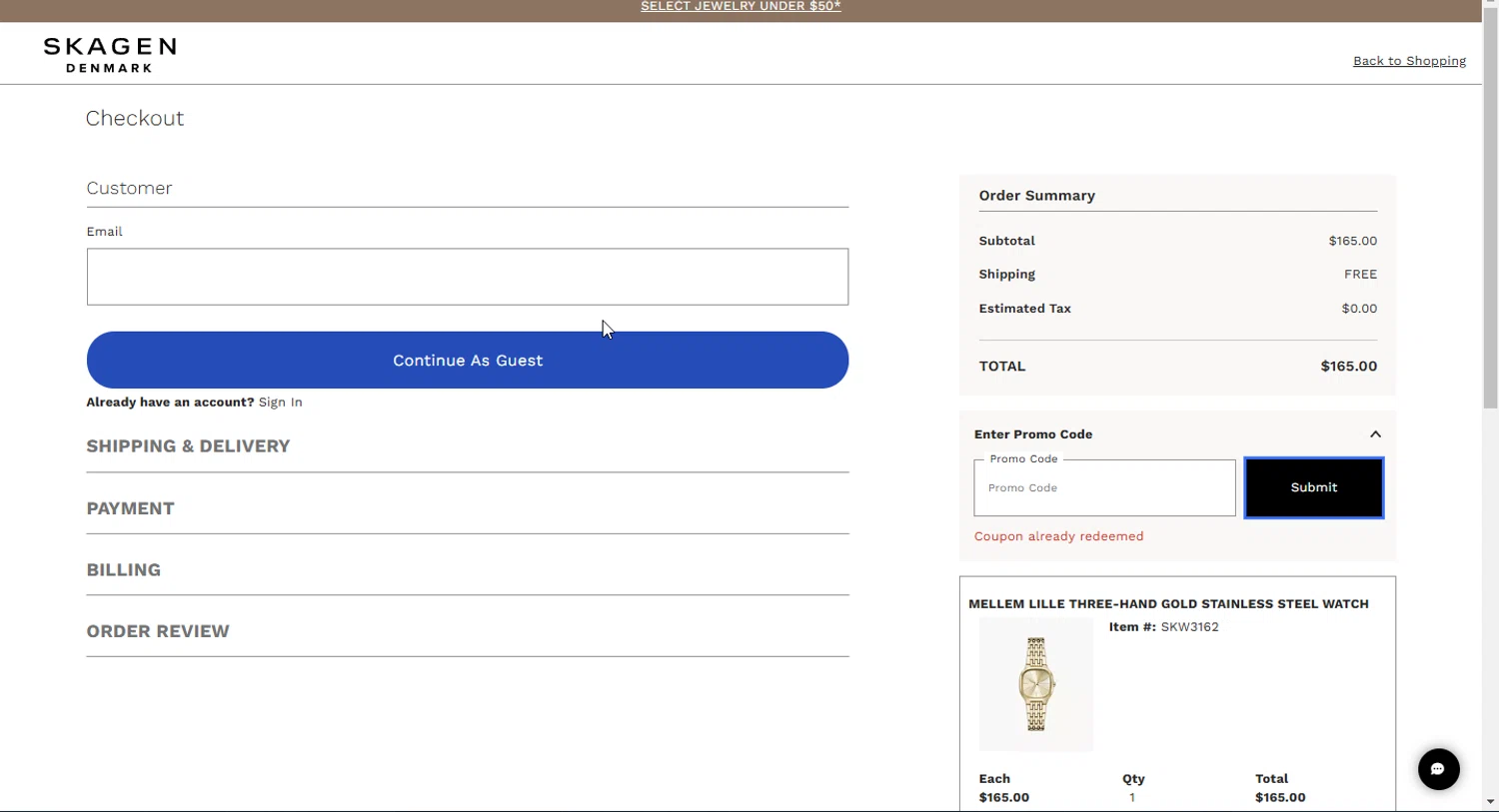Select the Billing section heading
The width and height of the screenshot is (1499, 812).
(123, 570)
